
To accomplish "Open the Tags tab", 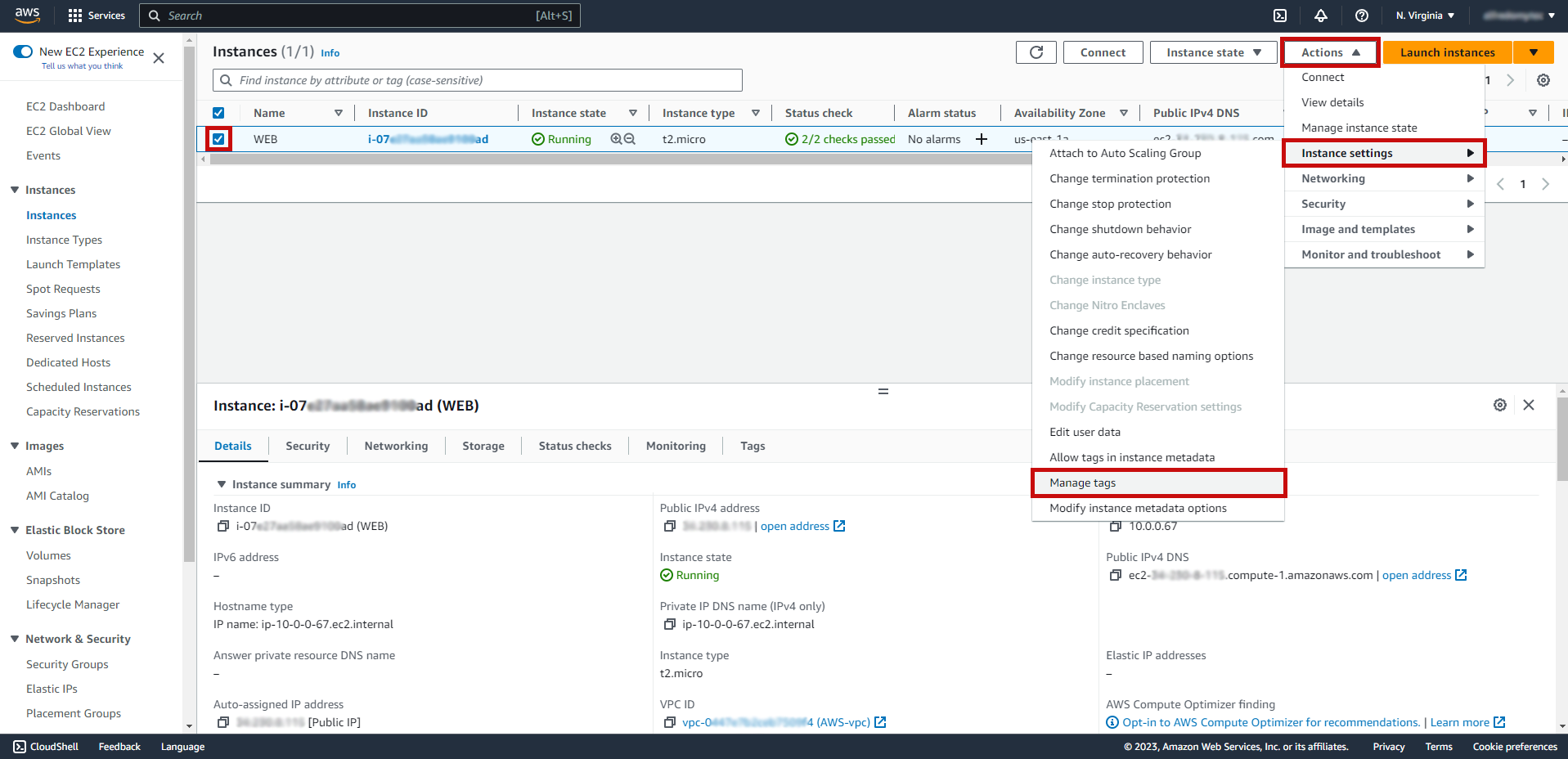I will (x=753, y=446).
